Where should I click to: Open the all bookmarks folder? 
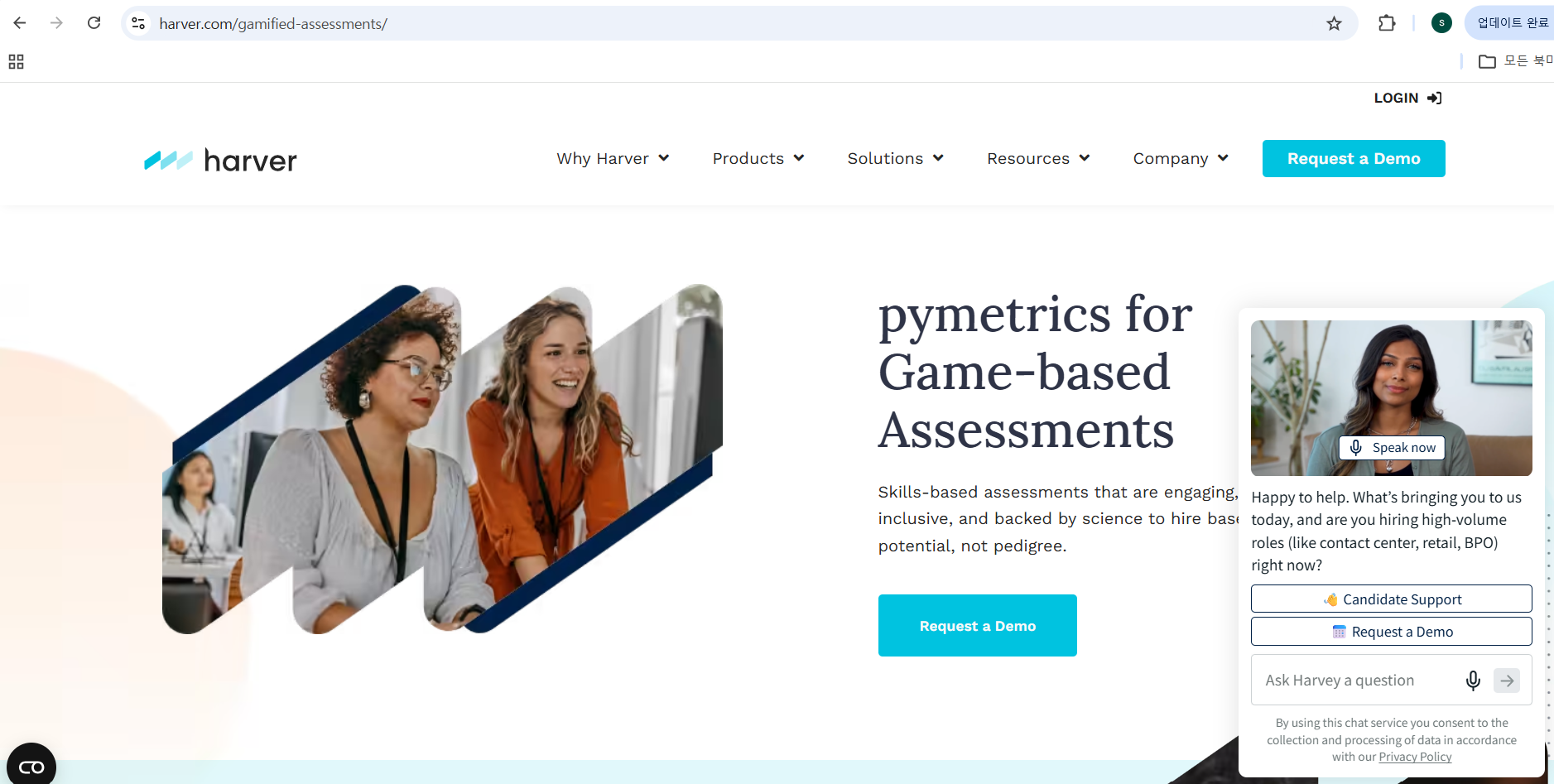(x=1514, y=61)
